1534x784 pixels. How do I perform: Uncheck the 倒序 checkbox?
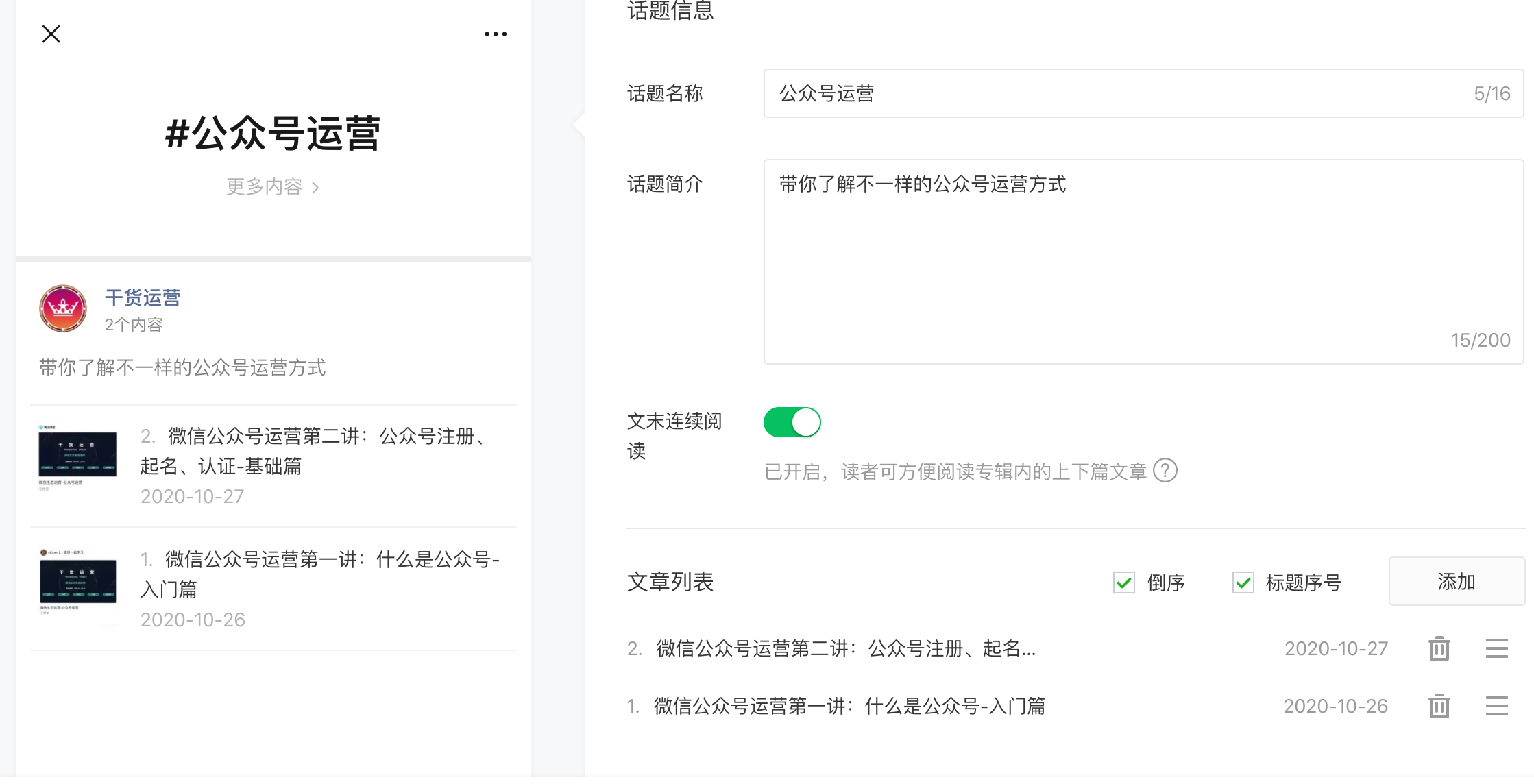click(x=1124, y=583)
